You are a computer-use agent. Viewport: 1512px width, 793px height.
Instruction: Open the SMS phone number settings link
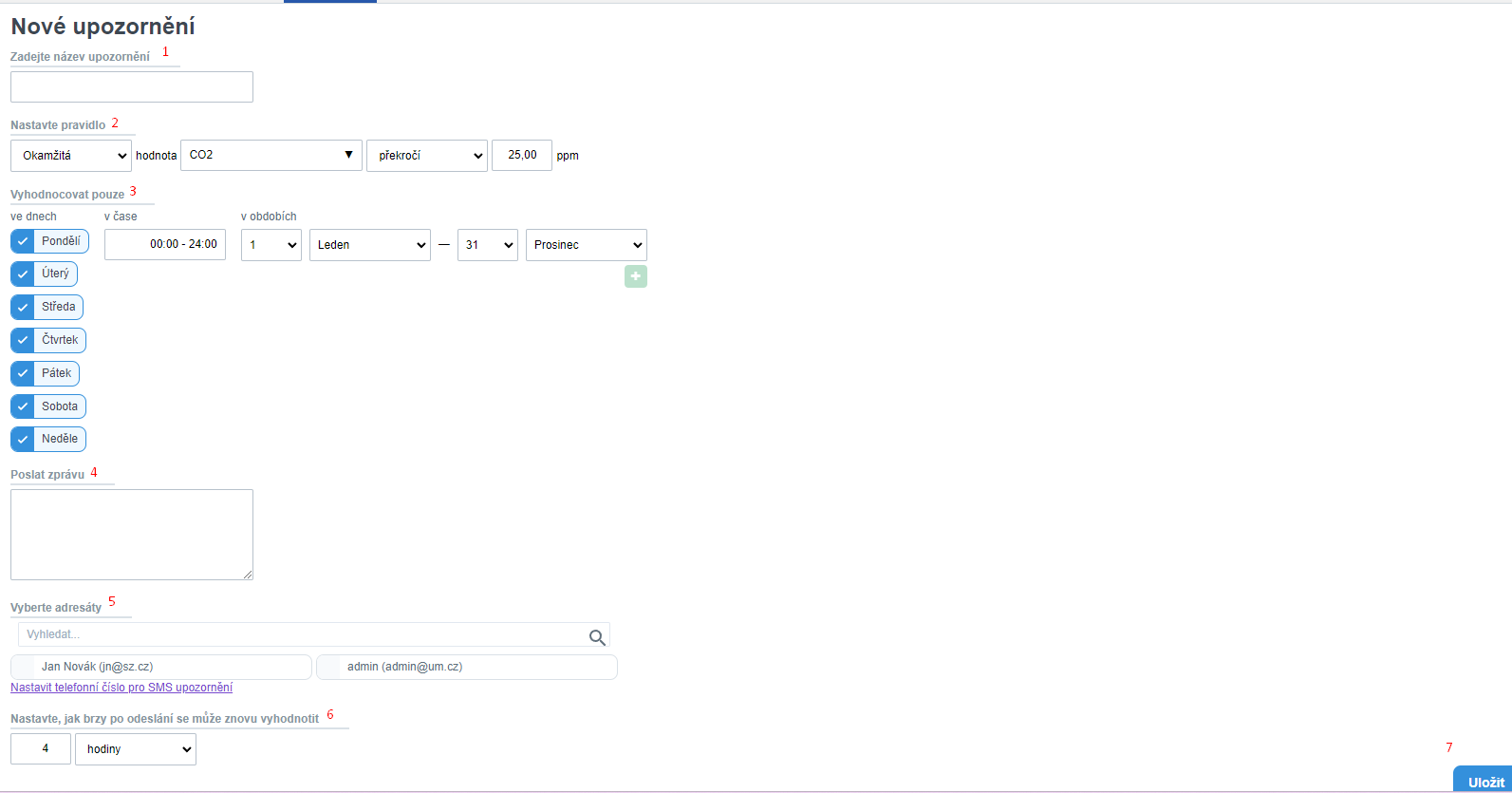click(x=121, y=688)
